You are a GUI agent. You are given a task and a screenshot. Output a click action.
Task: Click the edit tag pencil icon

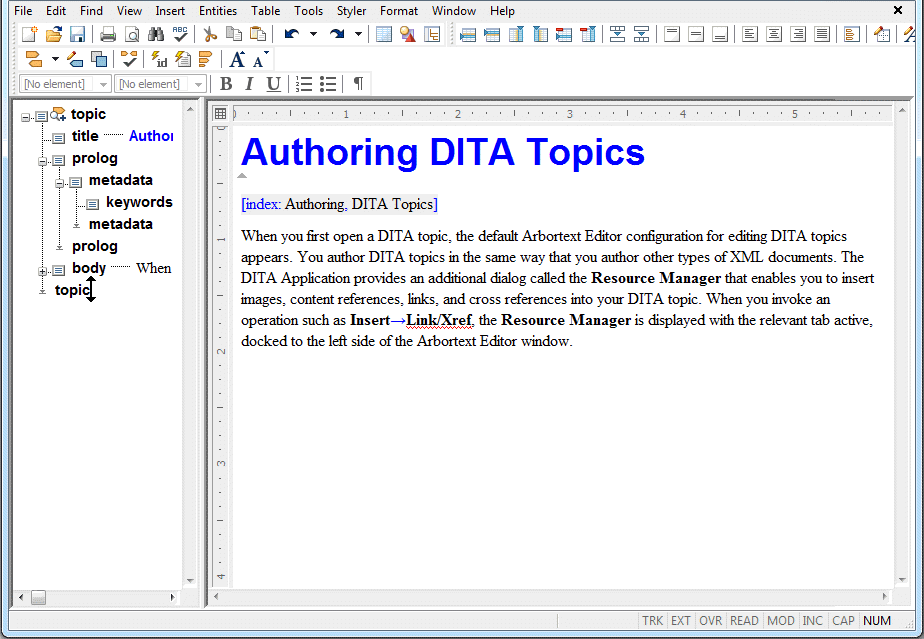point(75,59)
